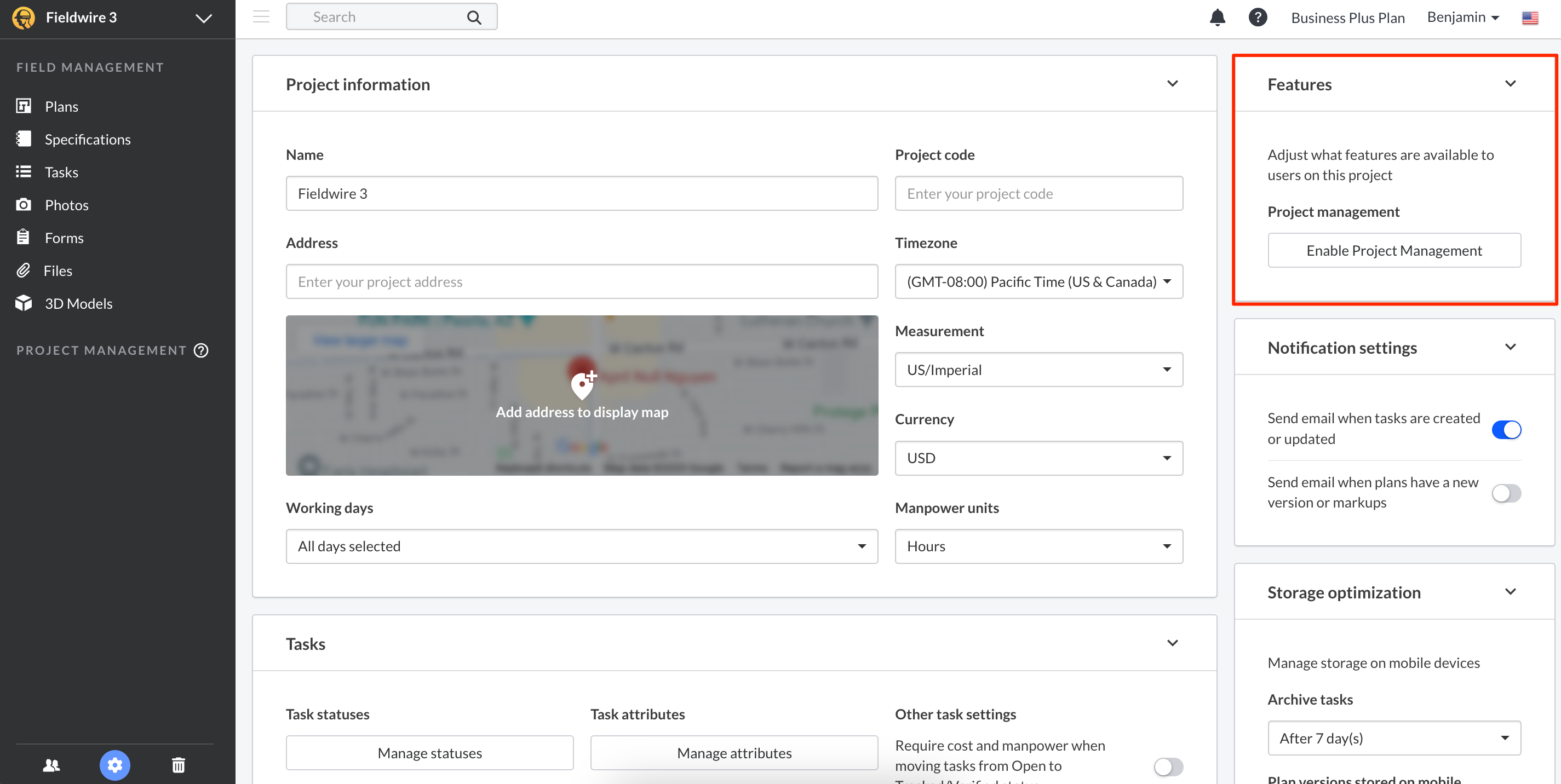Viewport: 1561px width, 784px height.
Task: Open the Plans section in sidebar
Action: 61,106
